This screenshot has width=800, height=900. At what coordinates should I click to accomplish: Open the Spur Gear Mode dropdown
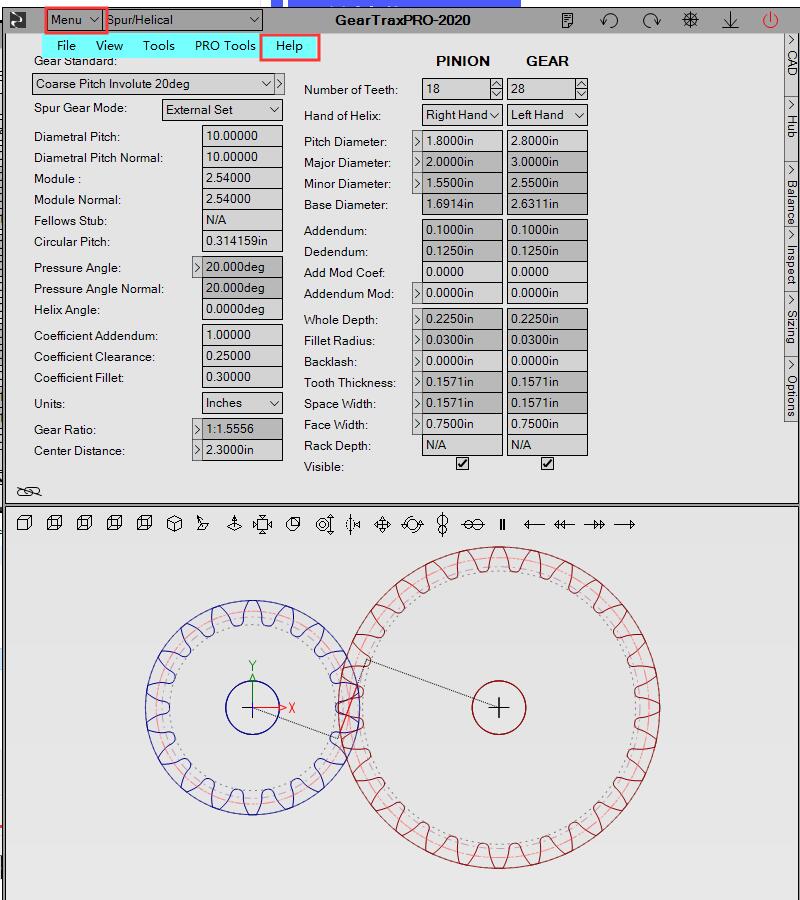[222, 110]
